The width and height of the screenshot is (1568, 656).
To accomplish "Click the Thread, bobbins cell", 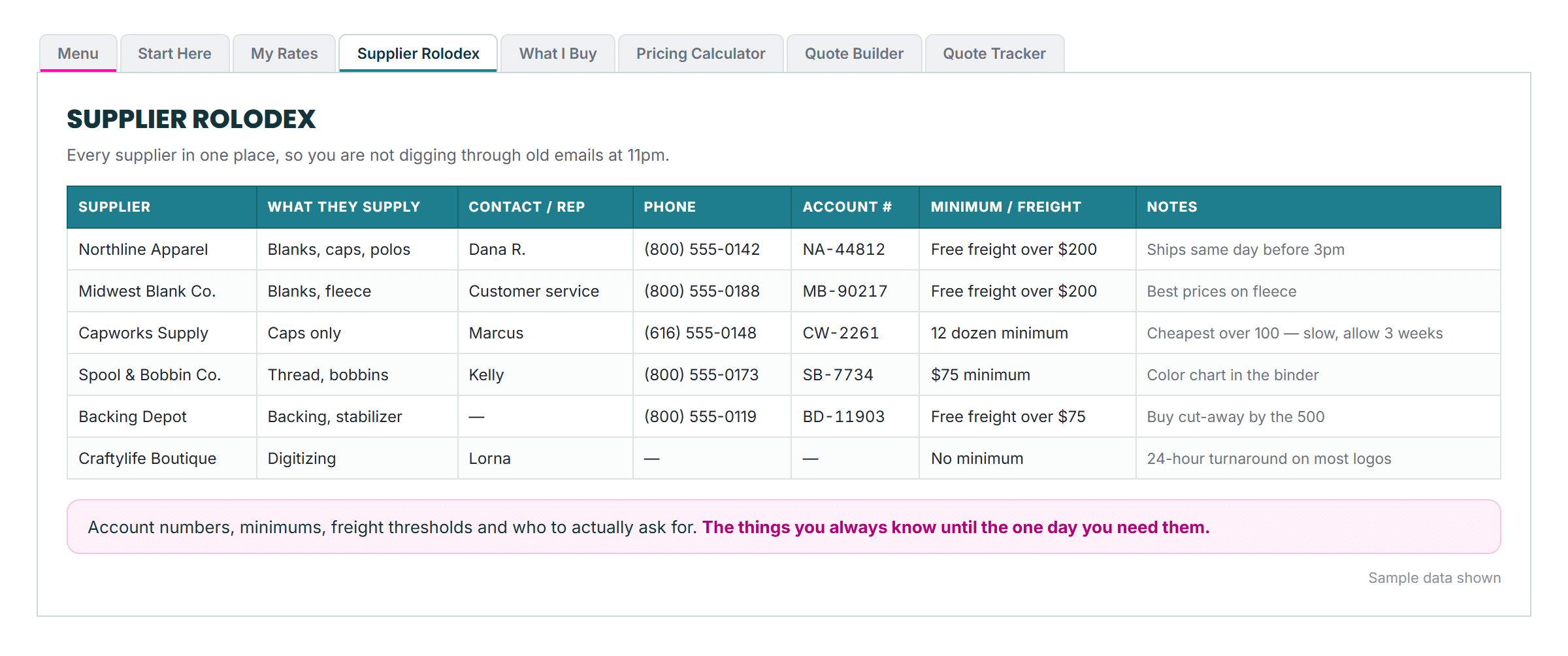I will (x=357, y=375).
